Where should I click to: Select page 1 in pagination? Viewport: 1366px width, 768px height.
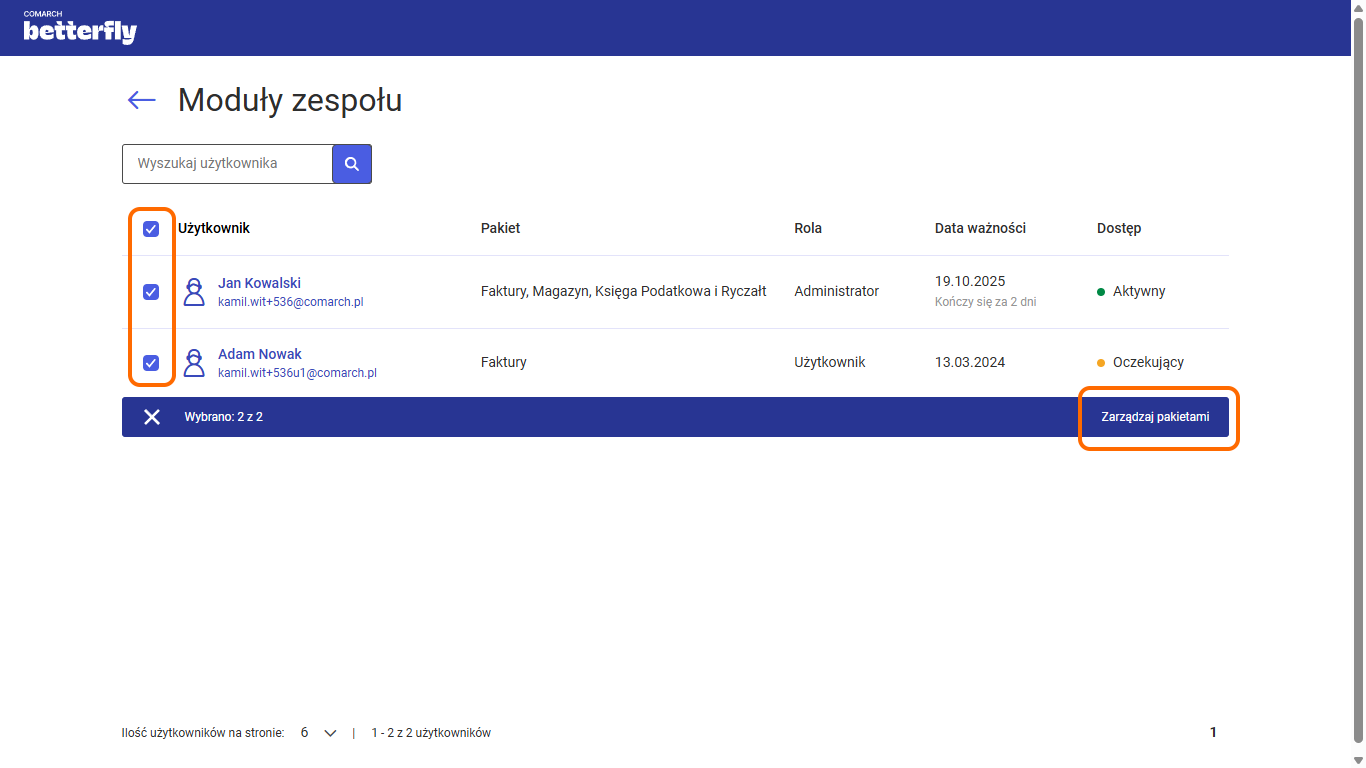1213,733
